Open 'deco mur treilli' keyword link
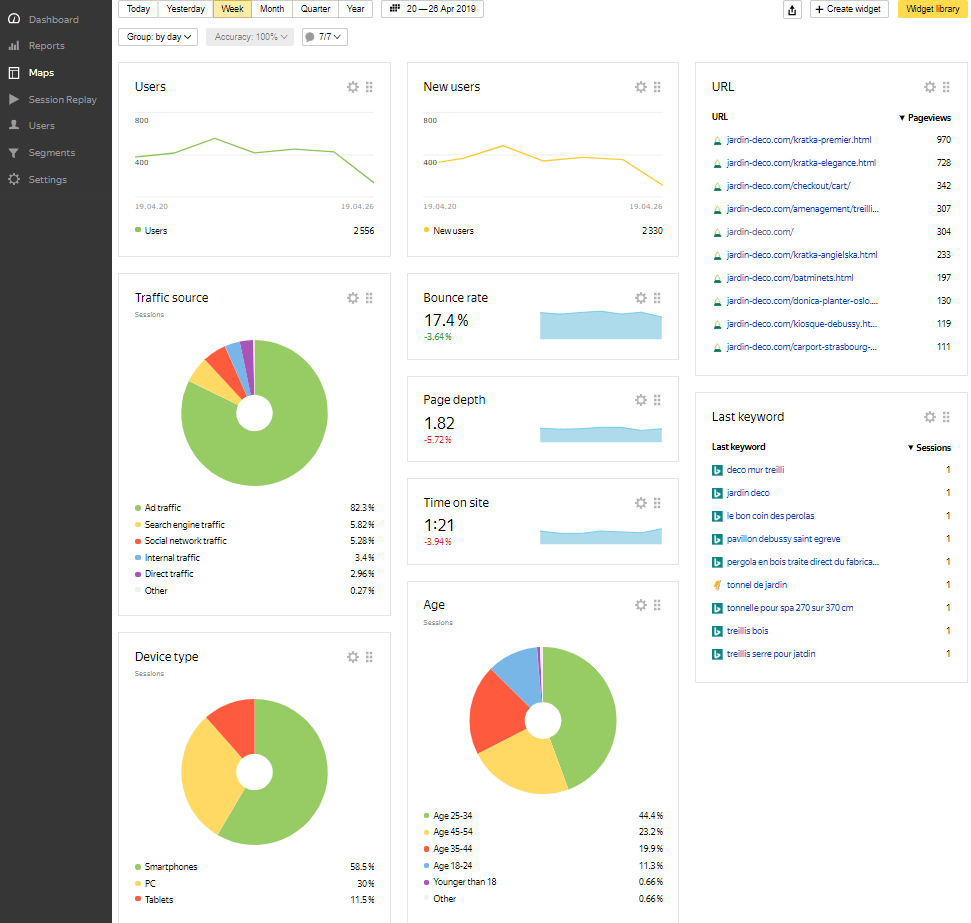Viewport: 971px width, 923px height. pos(755,471)
